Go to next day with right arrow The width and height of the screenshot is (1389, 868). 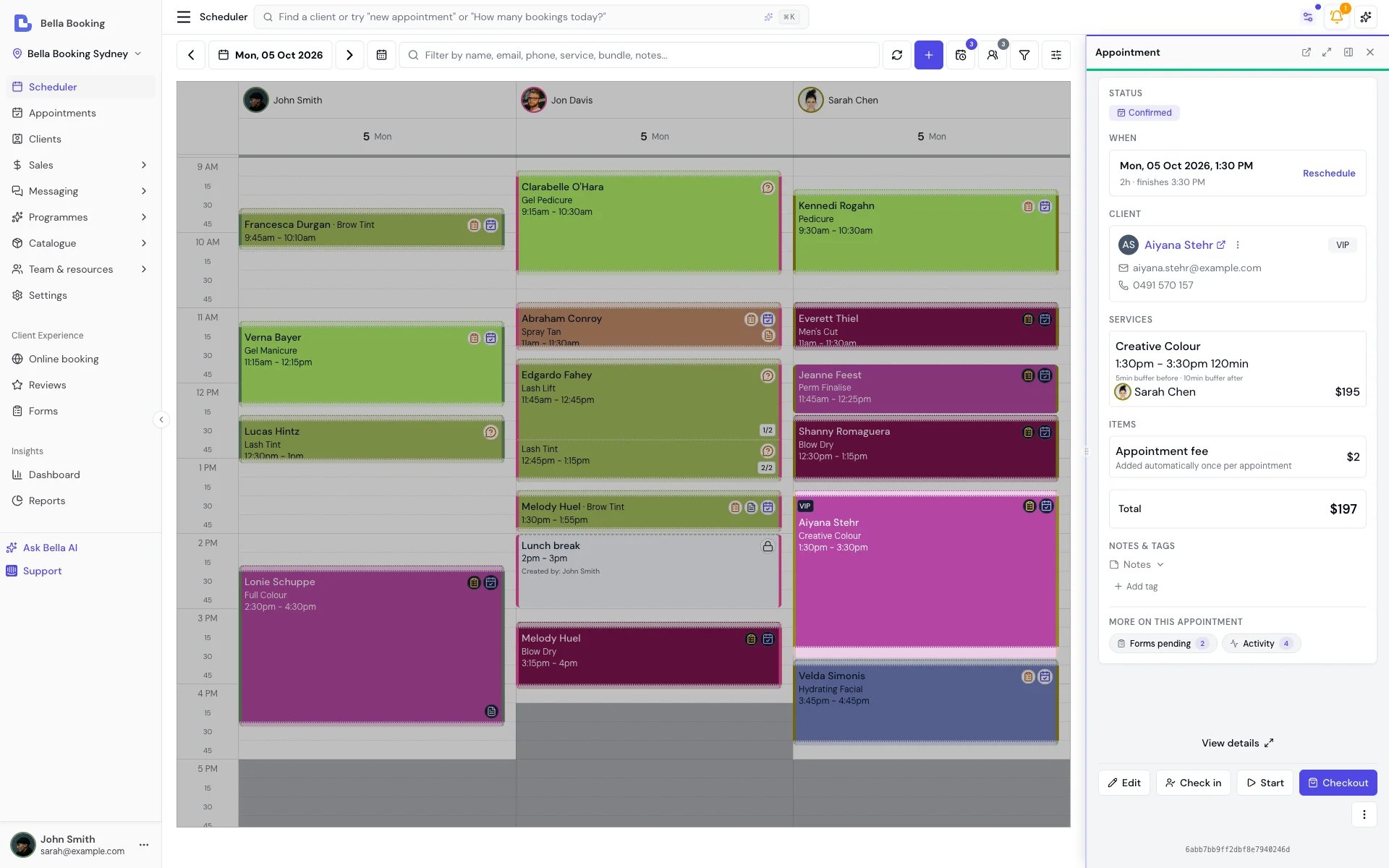349,55
